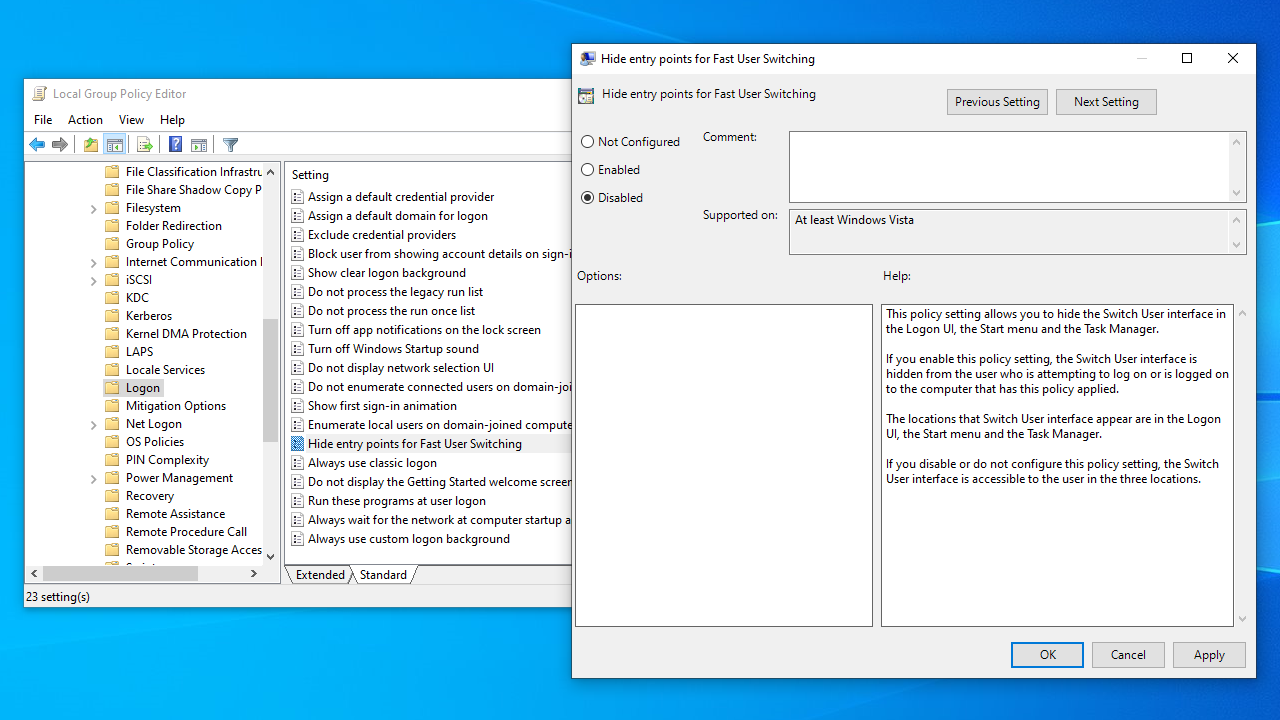Click the tree pane vertical scrollbar thumb

(x=270, y=380)
